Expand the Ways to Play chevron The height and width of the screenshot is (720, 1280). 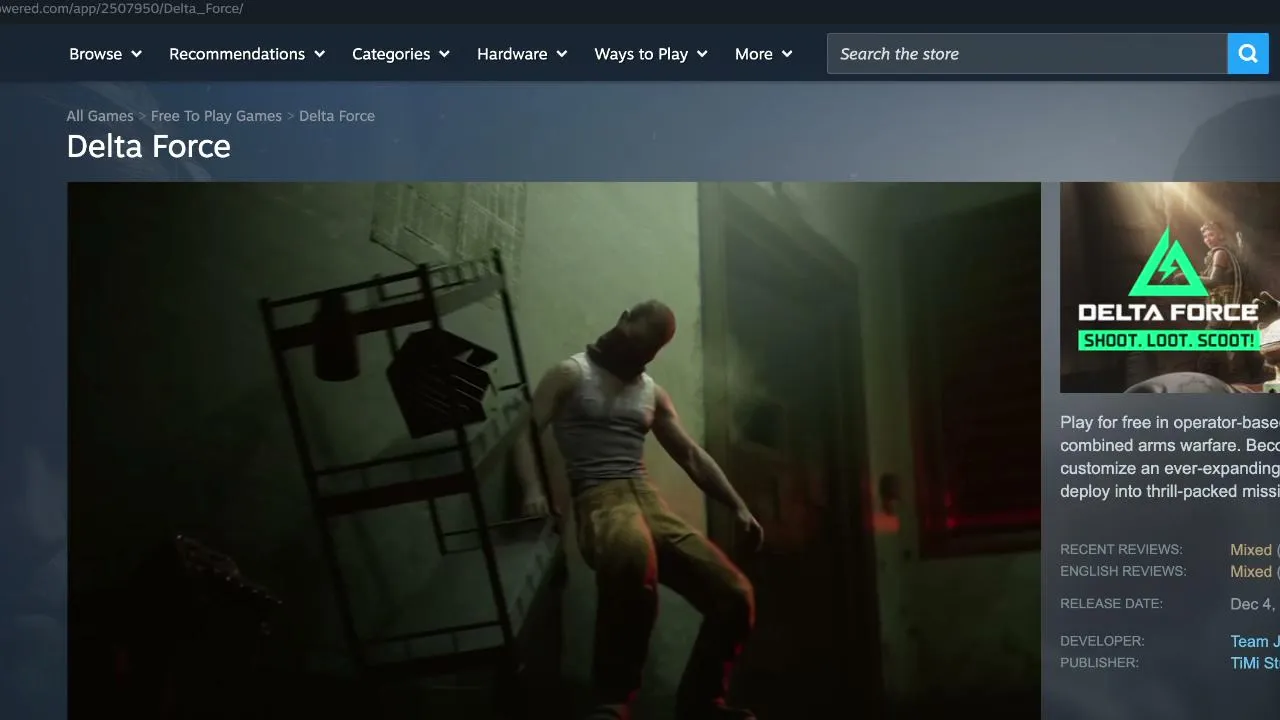(702, 54)
